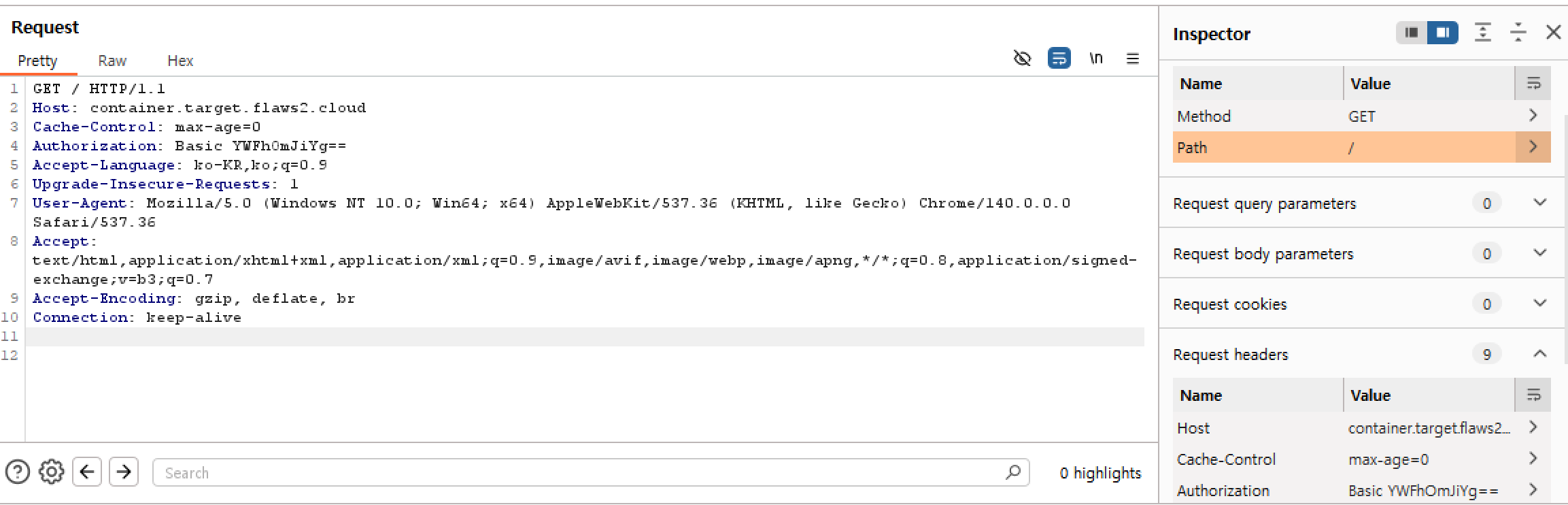The width and height of the screenshot is (1568, 505).
Task: Click the Request headers count badge 9
Action: 1487,354
